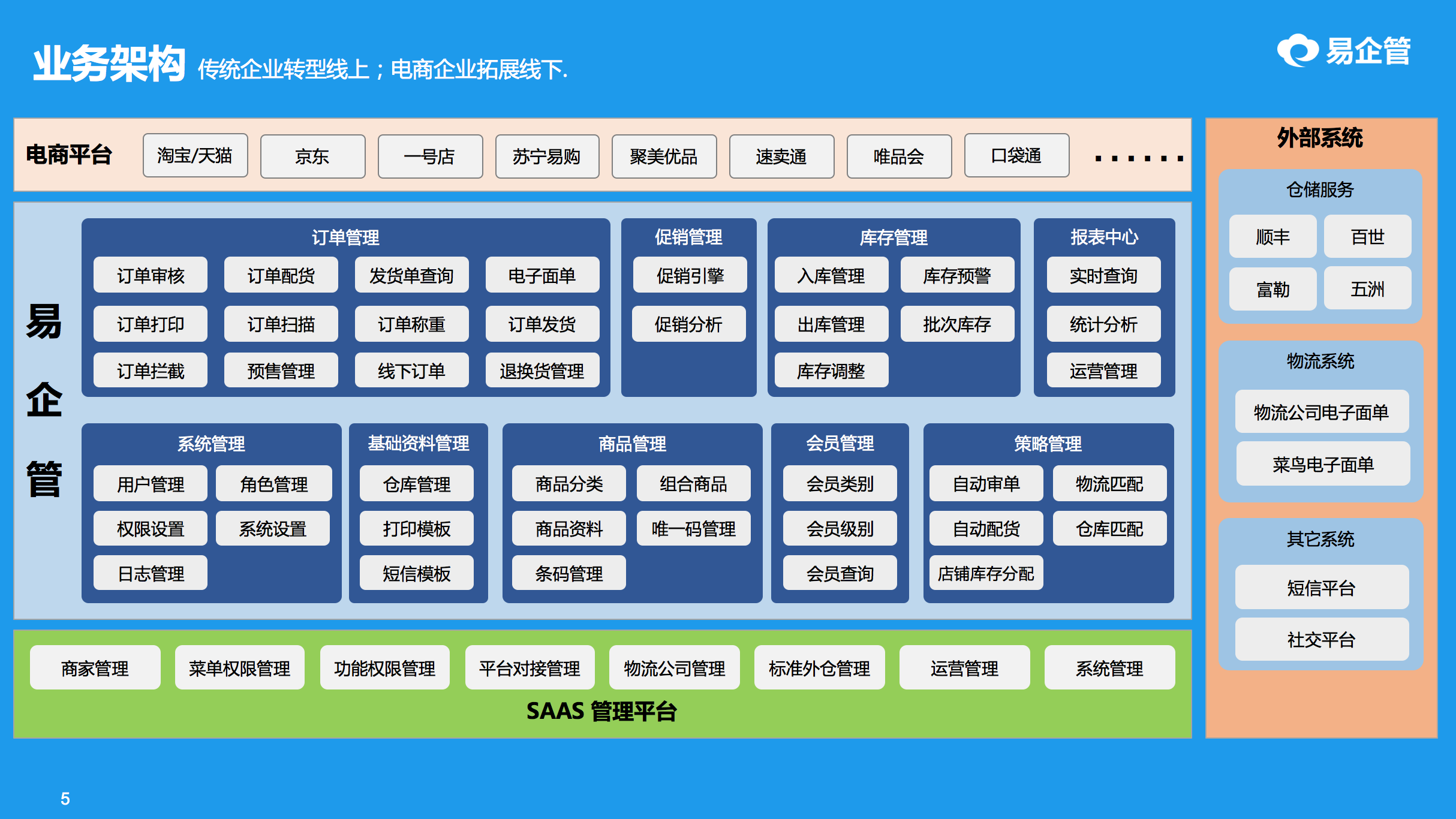
Task: Select 平台对接管理 on the SAAS platform
Action: click(x=529, y=667)
